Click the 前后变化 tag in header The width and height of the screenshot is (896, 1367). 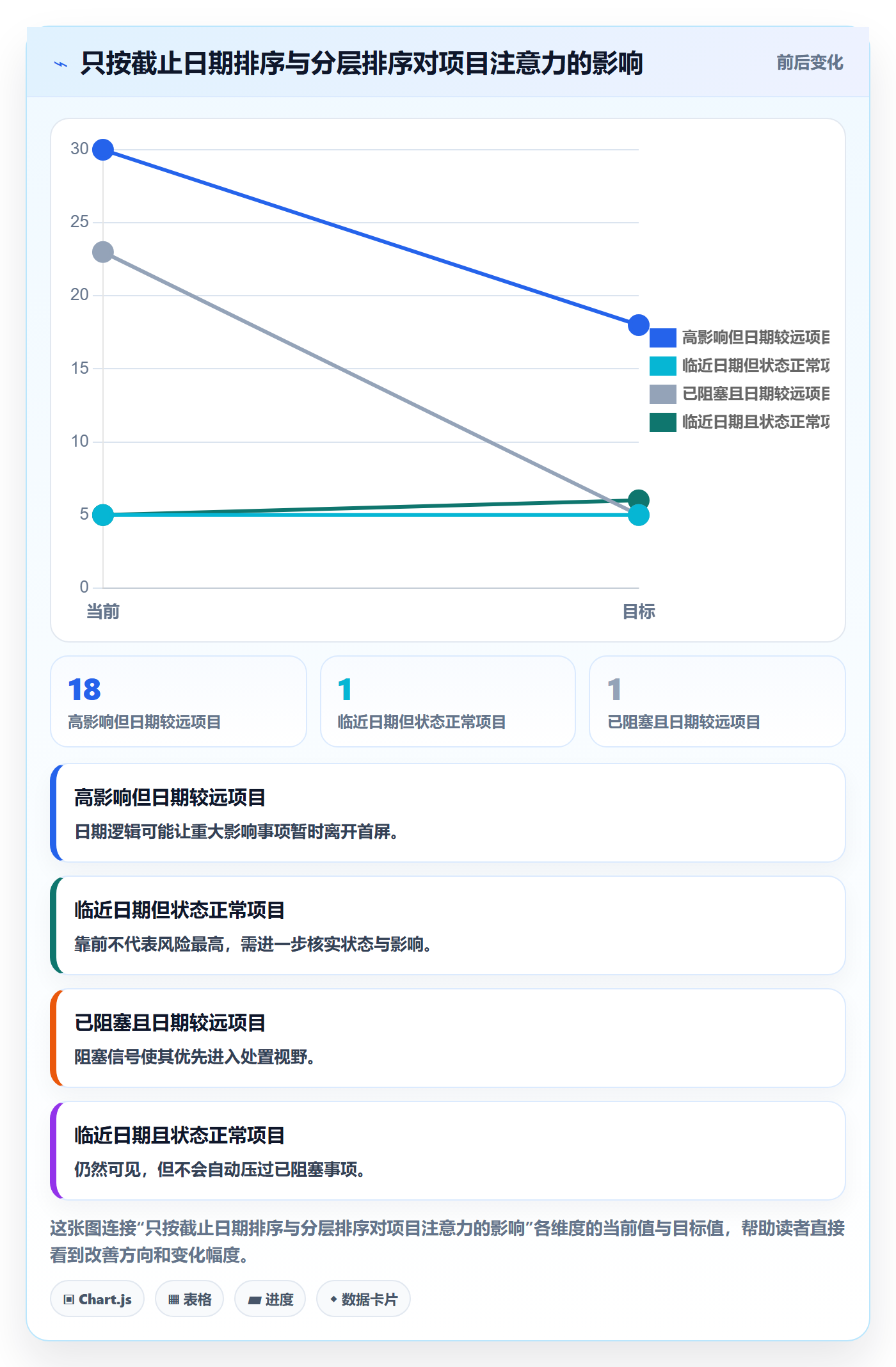click(x=810, y=63)
